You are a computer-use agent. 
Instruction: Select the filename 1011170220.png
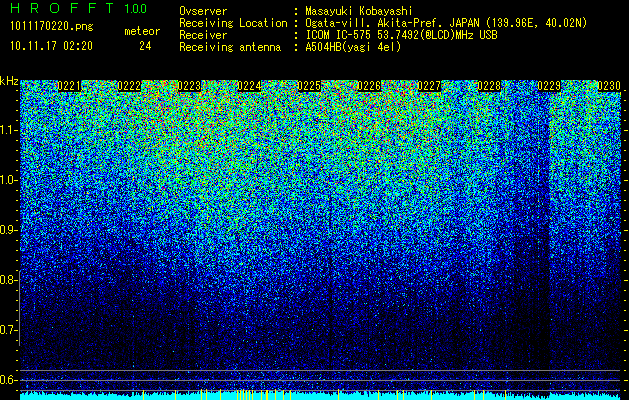pyautogui.click(x=52, y=27)
